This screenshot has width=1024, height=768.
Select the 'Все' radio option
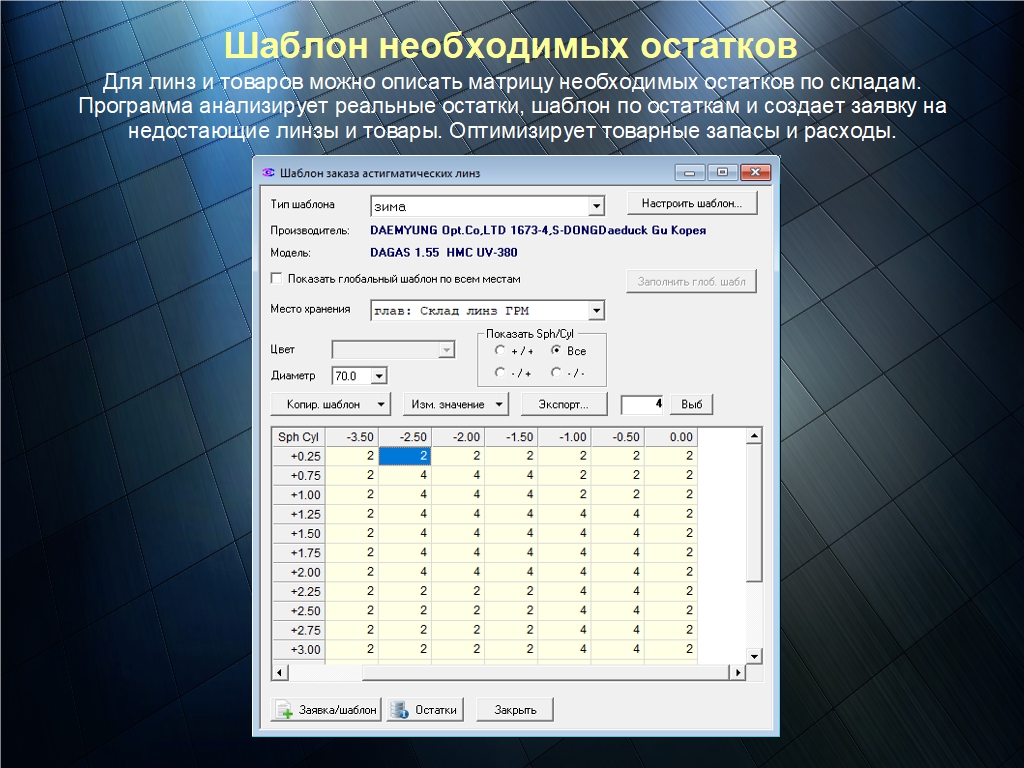pyautogui.click(x=556, y=351)
